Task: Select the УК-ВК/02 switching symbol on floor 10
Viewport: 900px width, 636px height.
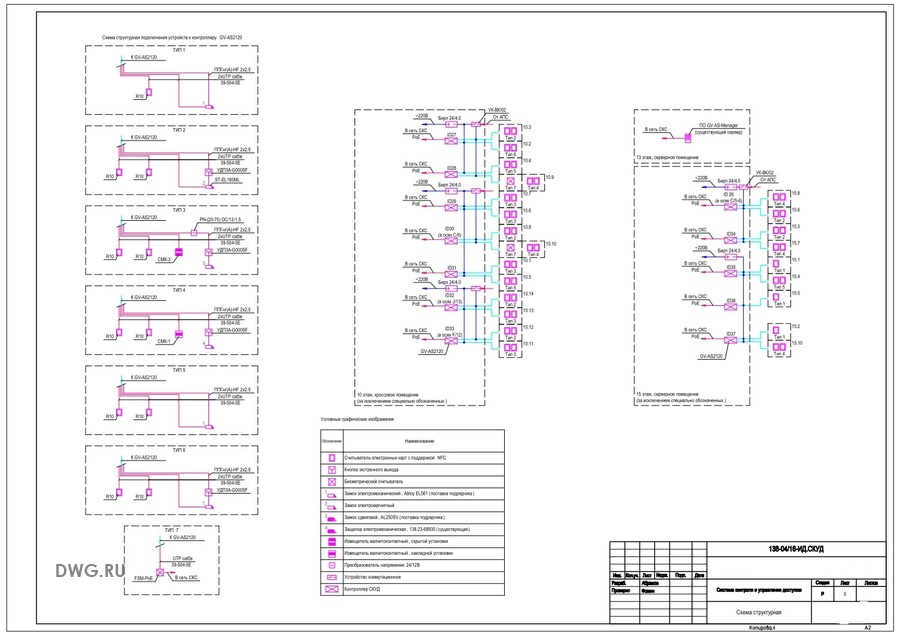Action: pyautogui.click(x=476, y=124)
